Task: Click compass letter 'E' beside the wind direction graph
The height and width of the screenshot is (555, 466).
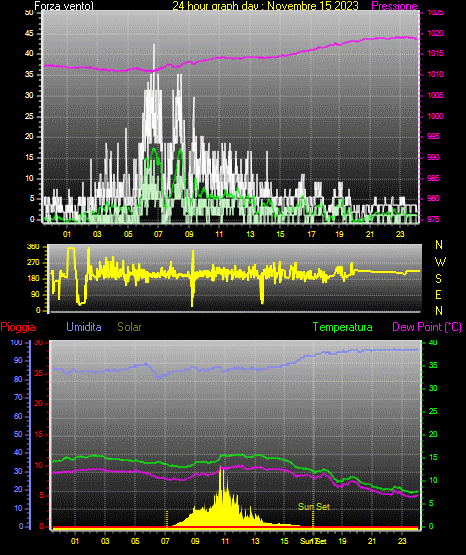Action: (438, 294)
